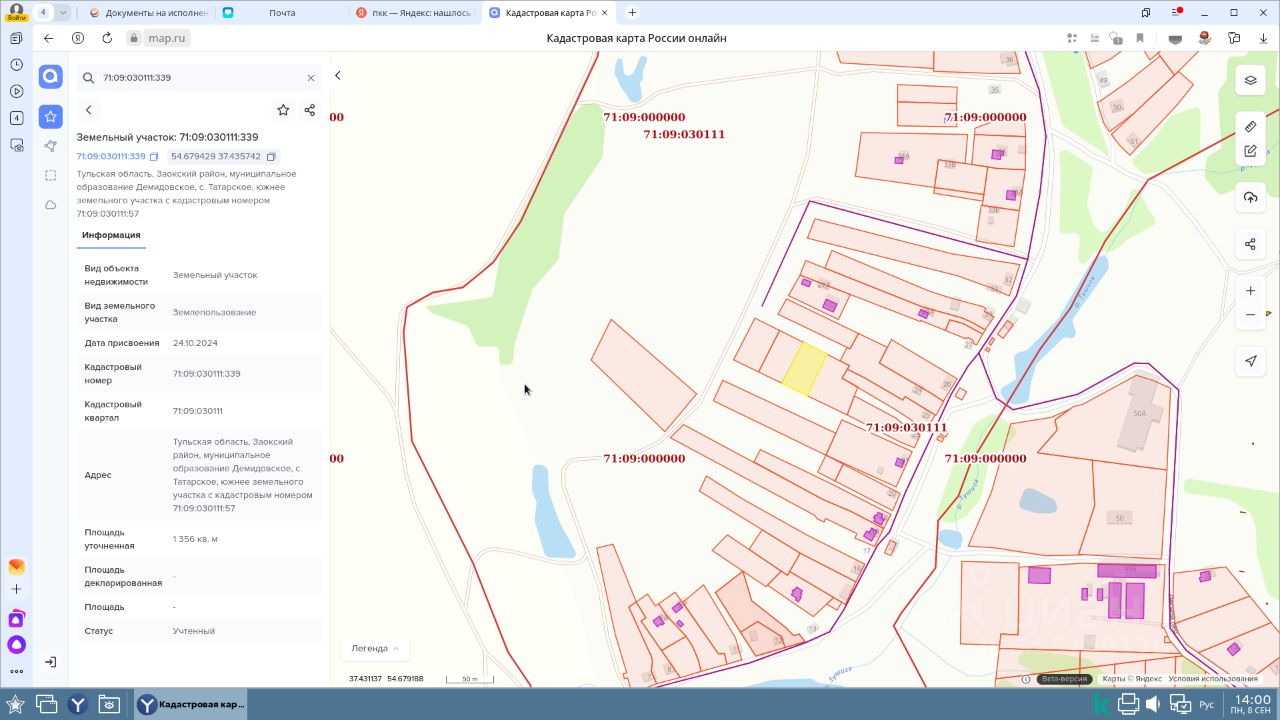1280x720 pixels.
Task: Zoom in on the map
Action: (1250, 291)
